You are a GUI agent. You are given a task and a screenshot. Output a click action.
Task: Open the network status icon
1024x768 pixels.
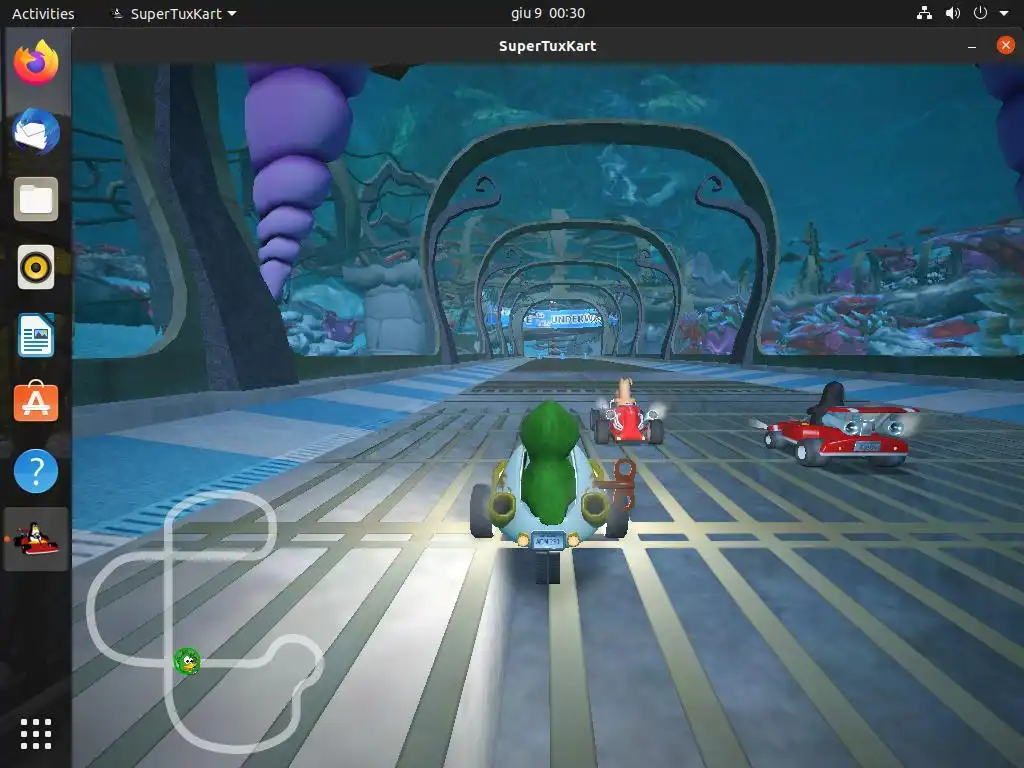tap(924, 13)
